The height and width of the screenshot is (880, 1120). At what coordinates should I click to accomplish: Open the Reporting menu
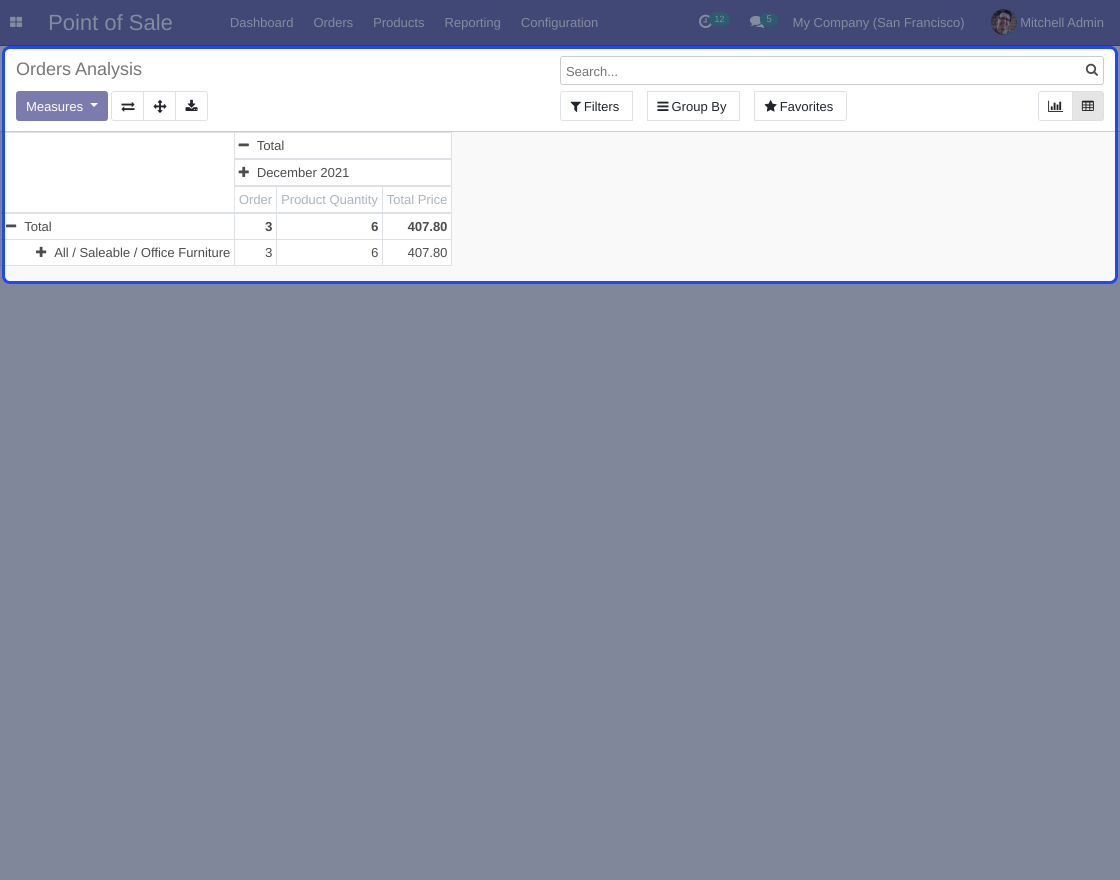tap(472, 23)
